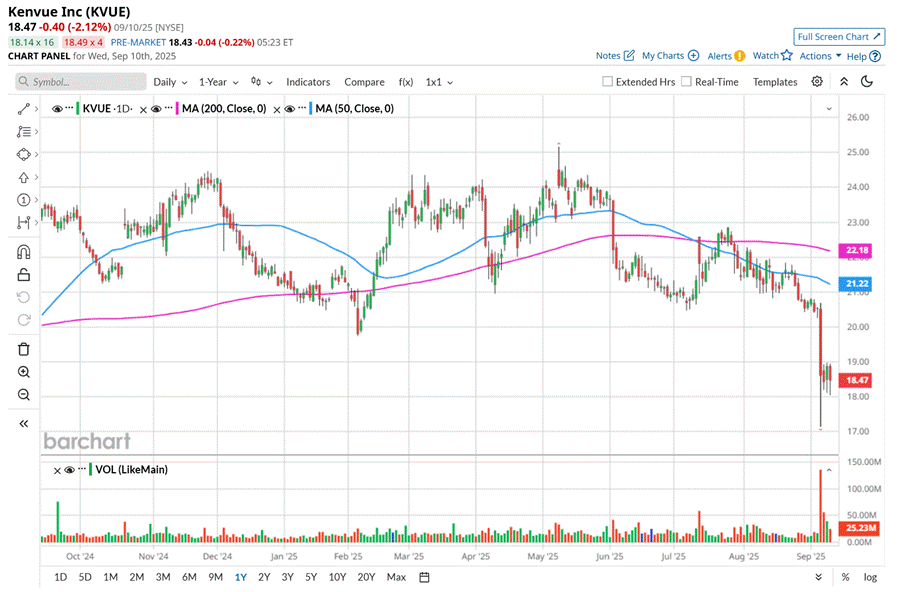Select the geometric shapes drawing tool
The height and width of the screenshot is (592, 902).
(x=23, y=154)
